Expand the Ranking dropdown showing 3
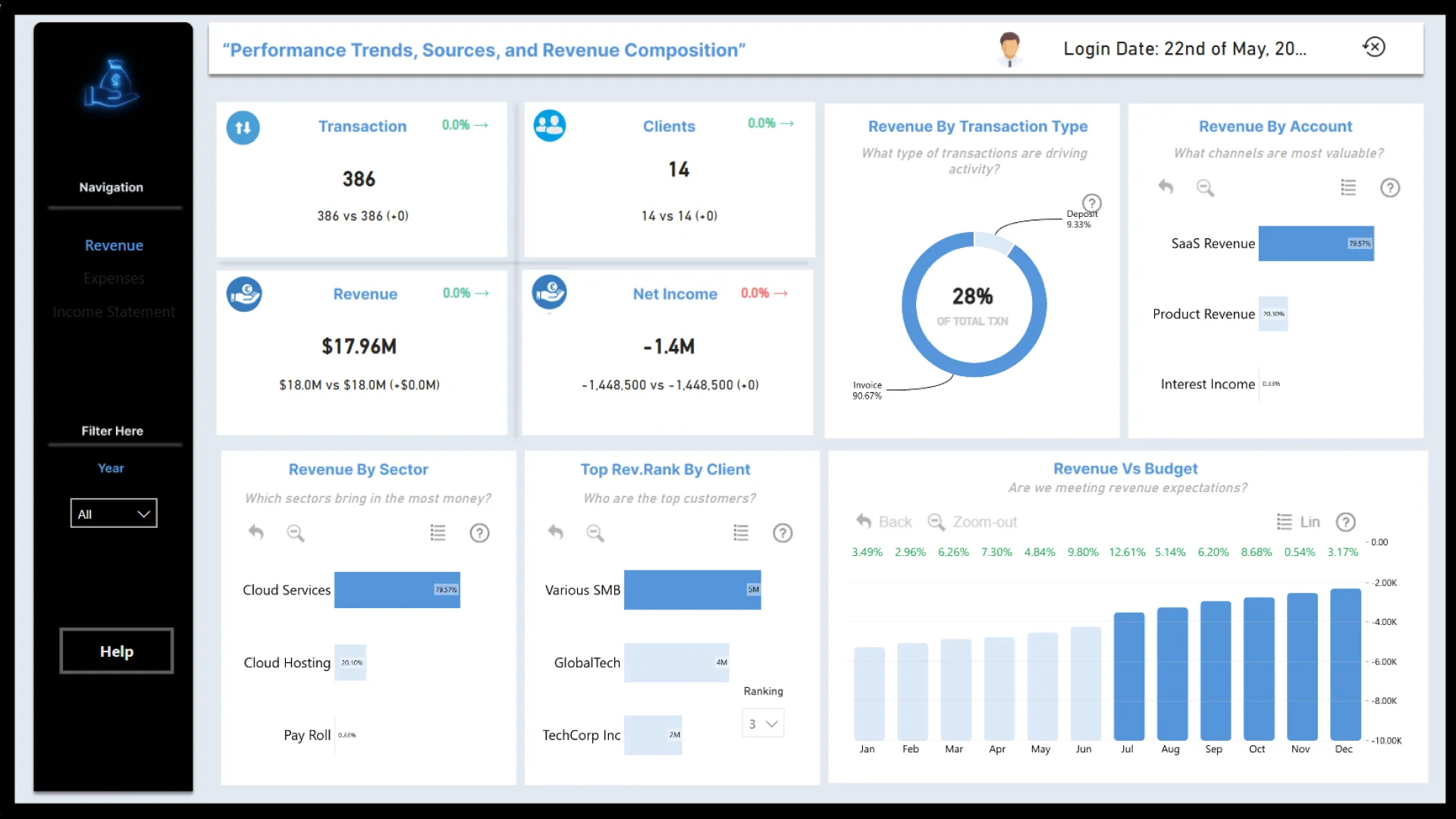The image size is (1456, 819). [763, 723]
